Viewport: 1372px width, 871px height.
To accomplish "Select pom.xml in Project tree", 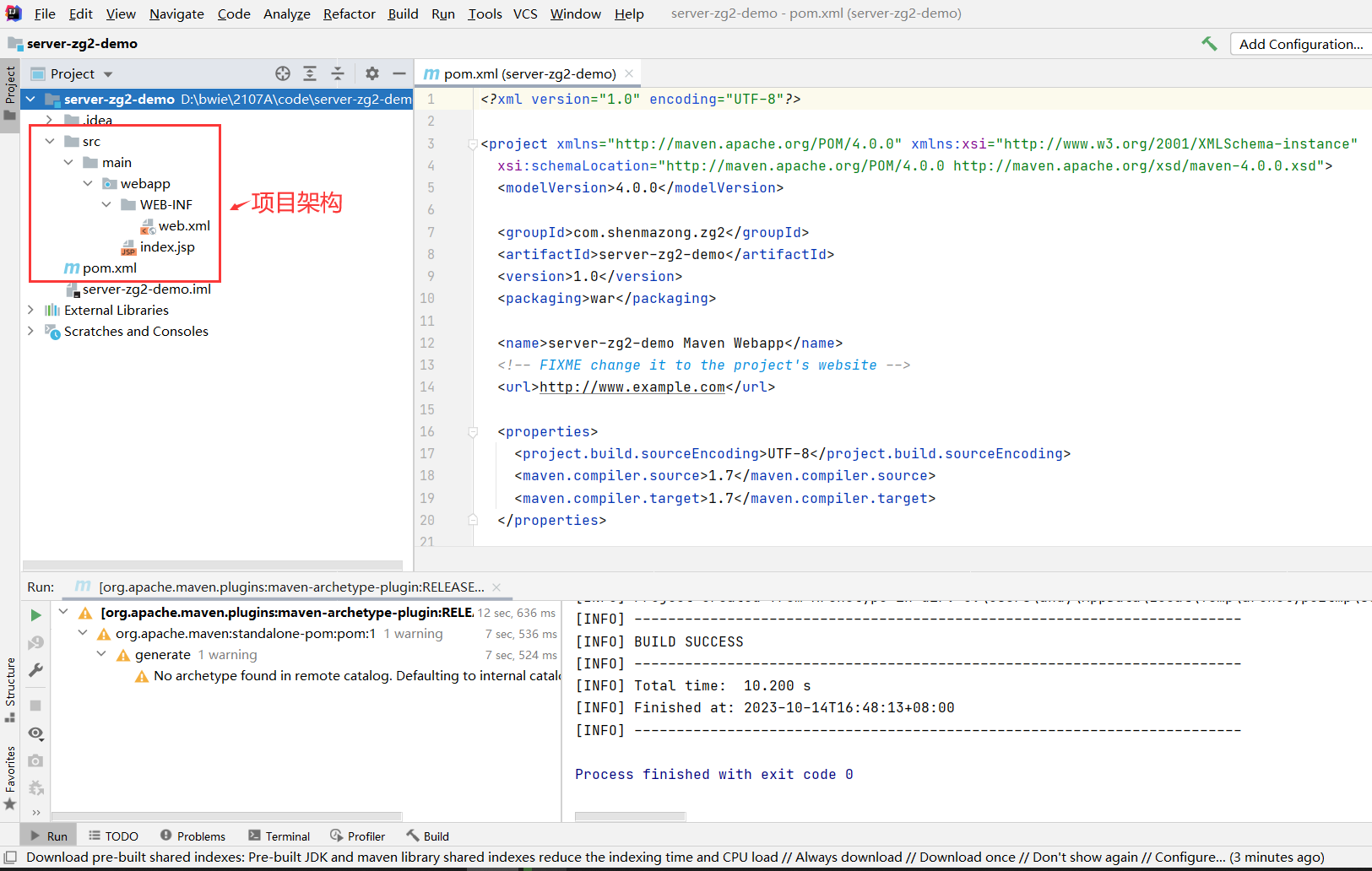I will 100,268.
